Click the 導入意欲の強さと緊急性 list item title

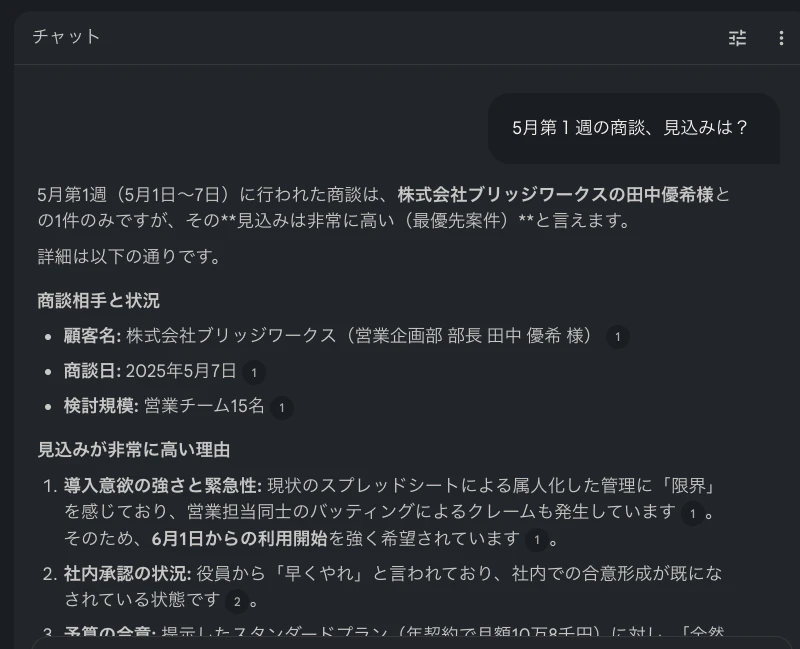click(162, 486)
